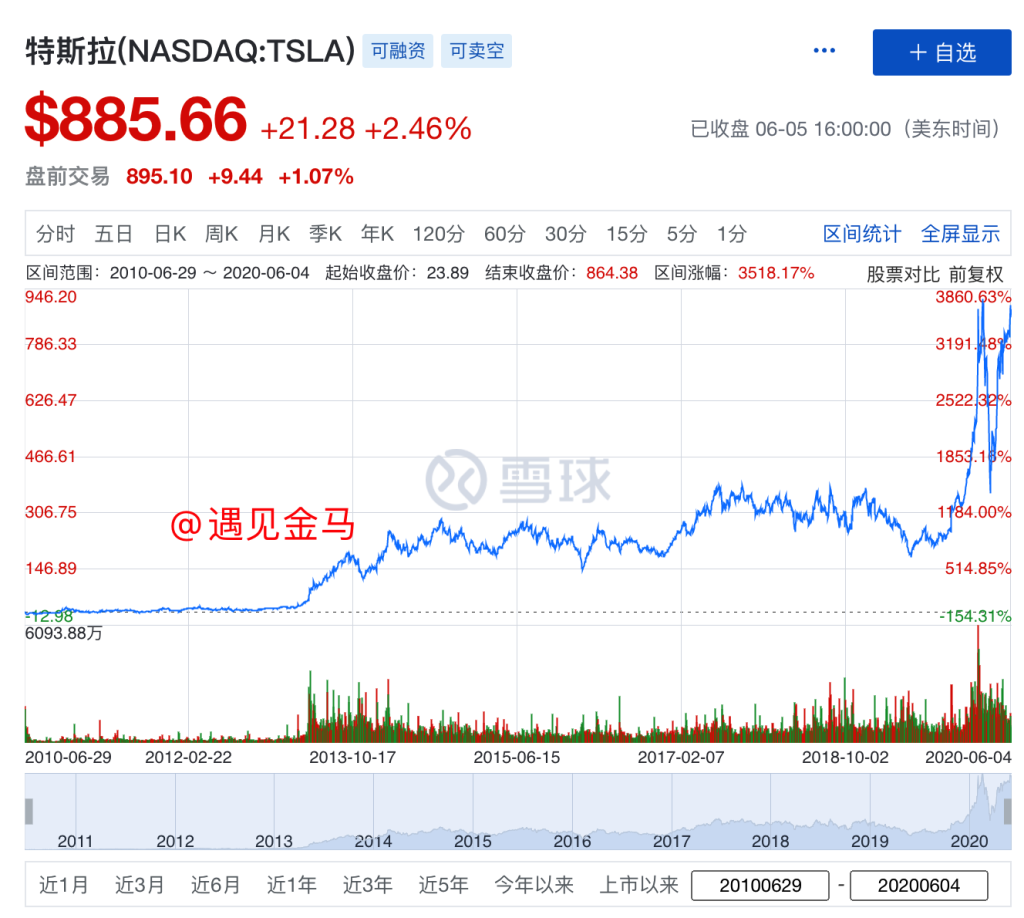Choose the 5分 interval tab
The height and width of the screenshot is (918, 1024).
[682, 234]
